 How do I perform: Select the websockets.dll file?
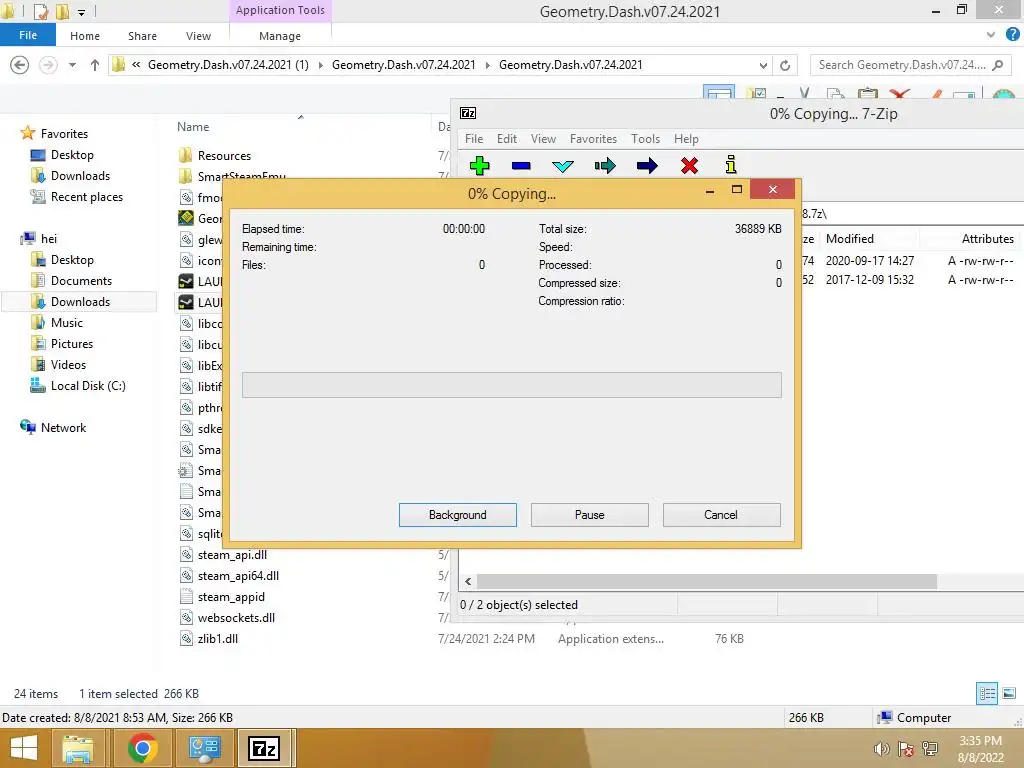click(236, 618)
